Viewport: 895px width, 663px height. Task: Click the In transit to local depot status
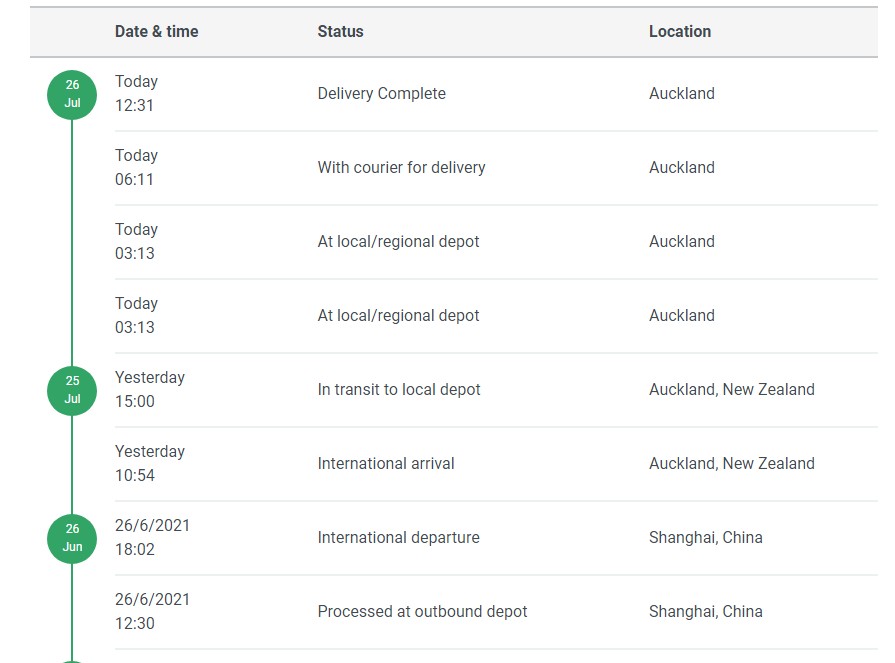(x=399, y=390)
